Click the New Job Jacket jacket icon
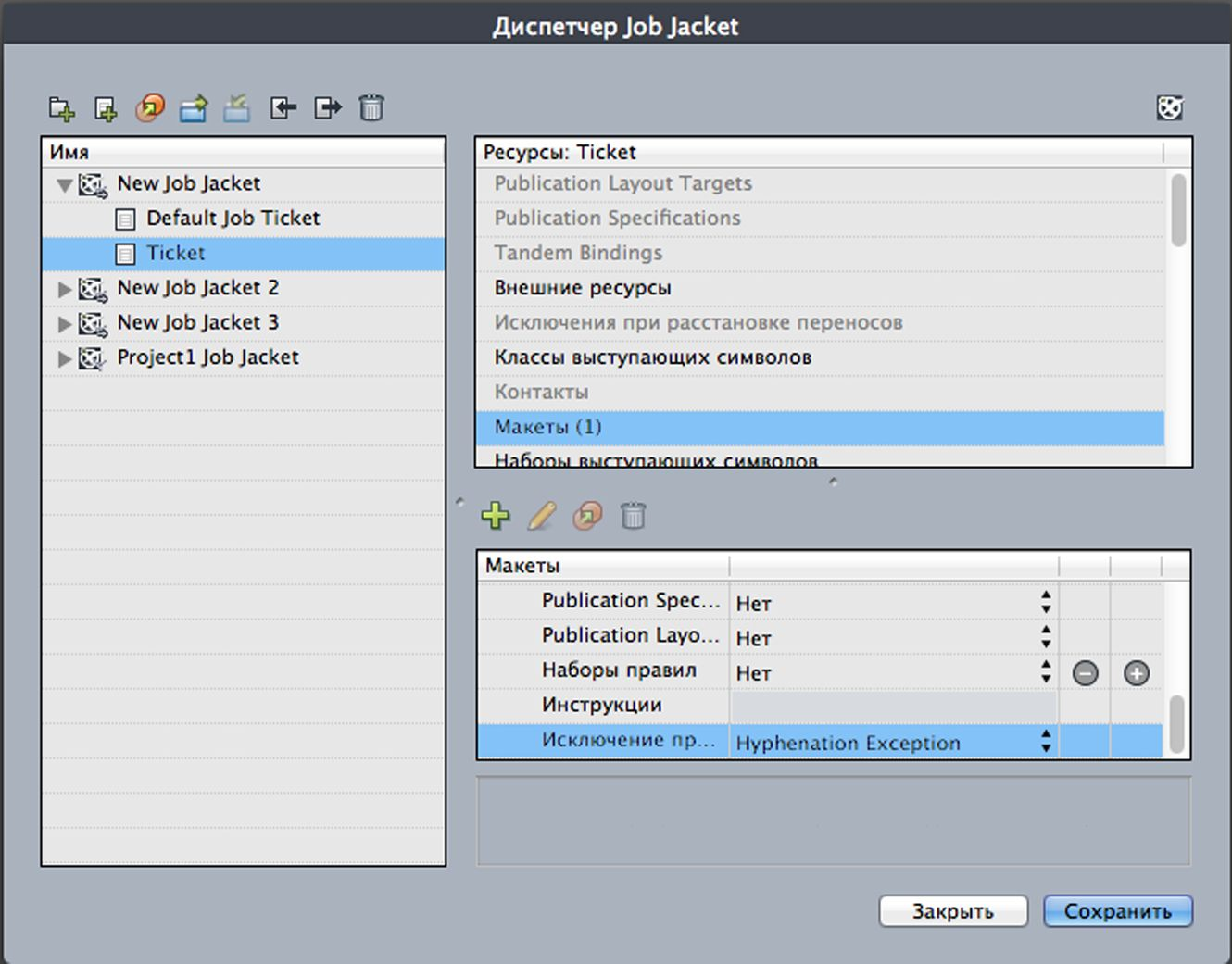 93,184
